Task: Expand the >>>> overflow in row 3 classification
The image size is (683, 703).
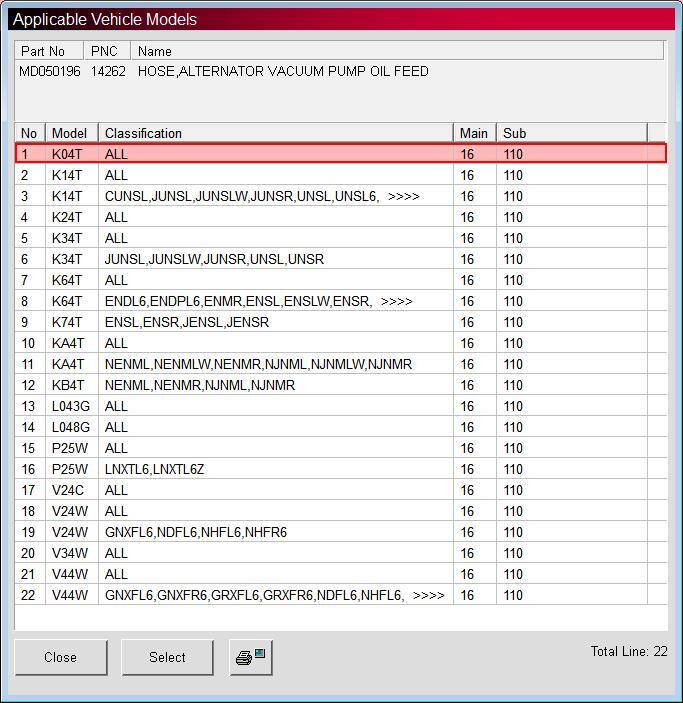Action: point(404,196)
